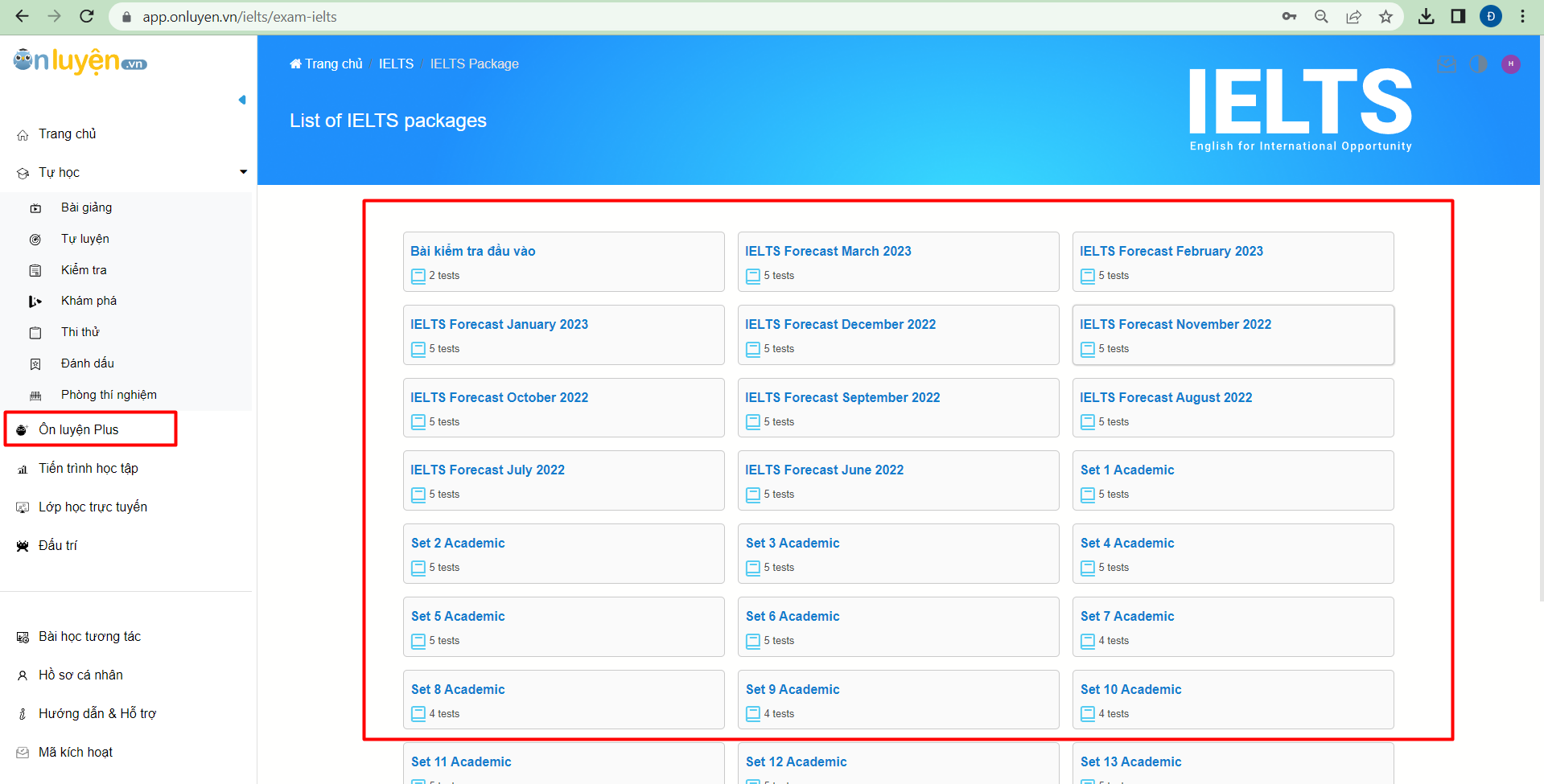Screen dimensions: 1544x784
Task: Open Tự luyện practice
Action: click(84, 239)
